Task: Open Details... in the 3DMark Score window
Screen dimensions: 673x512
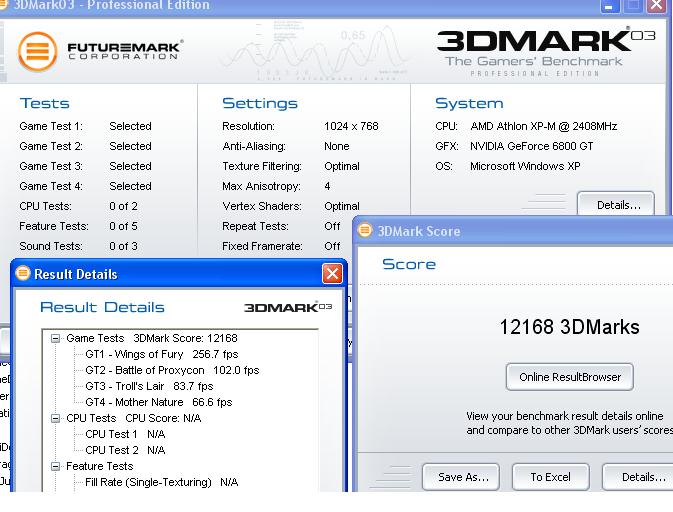Action: [x=638, y=477]
